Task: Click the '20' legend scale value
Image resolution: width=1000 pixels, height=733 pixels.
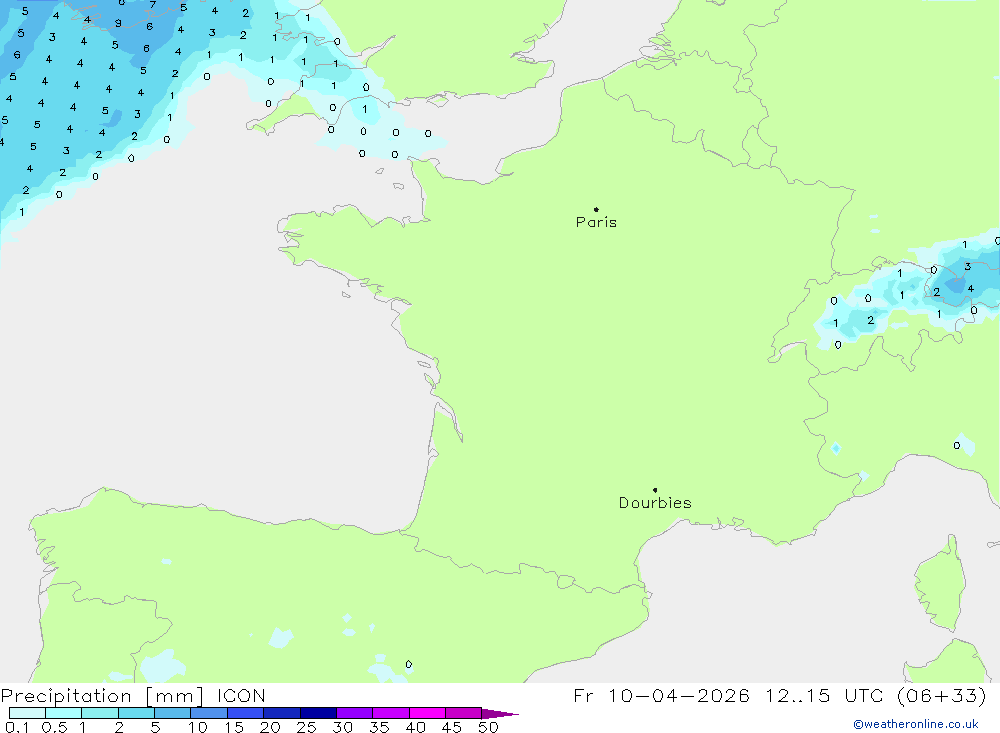Action: pos(270,727)
